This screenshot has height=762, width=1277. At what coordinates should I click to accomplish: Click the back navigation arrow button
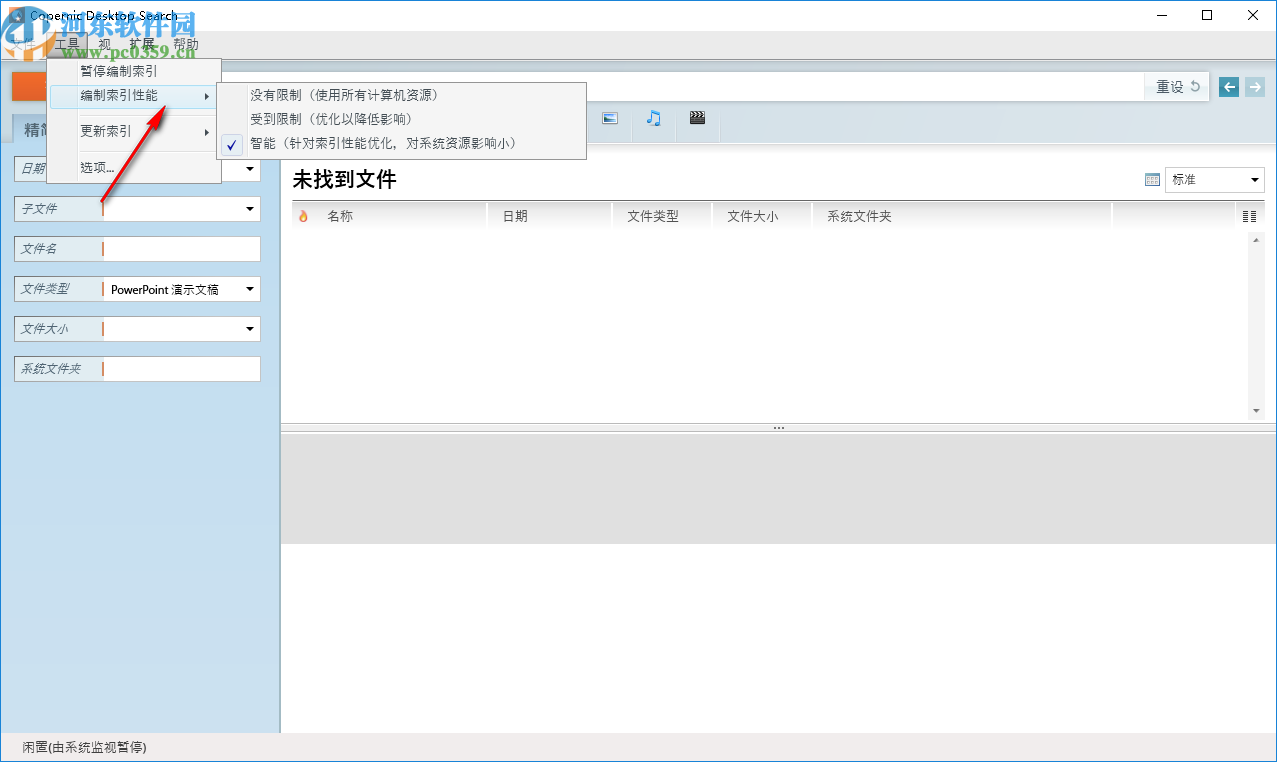click(1228, 87)
